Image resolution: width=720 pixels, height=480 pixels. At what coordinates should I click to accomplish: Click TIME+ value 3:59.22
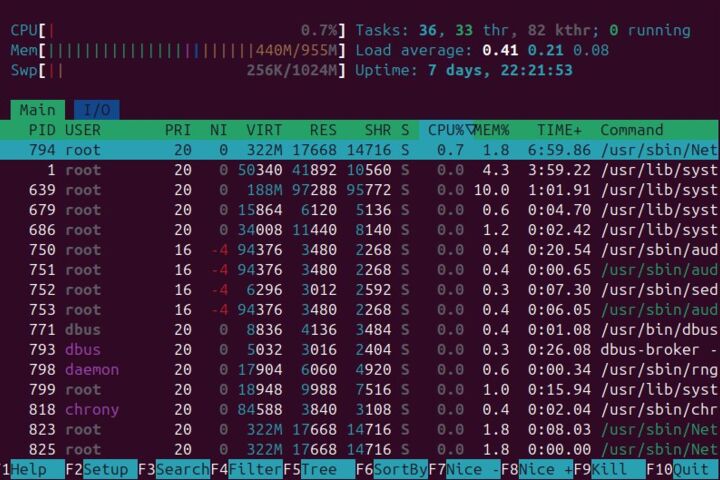pyautogui.click(x=559, y=170)
